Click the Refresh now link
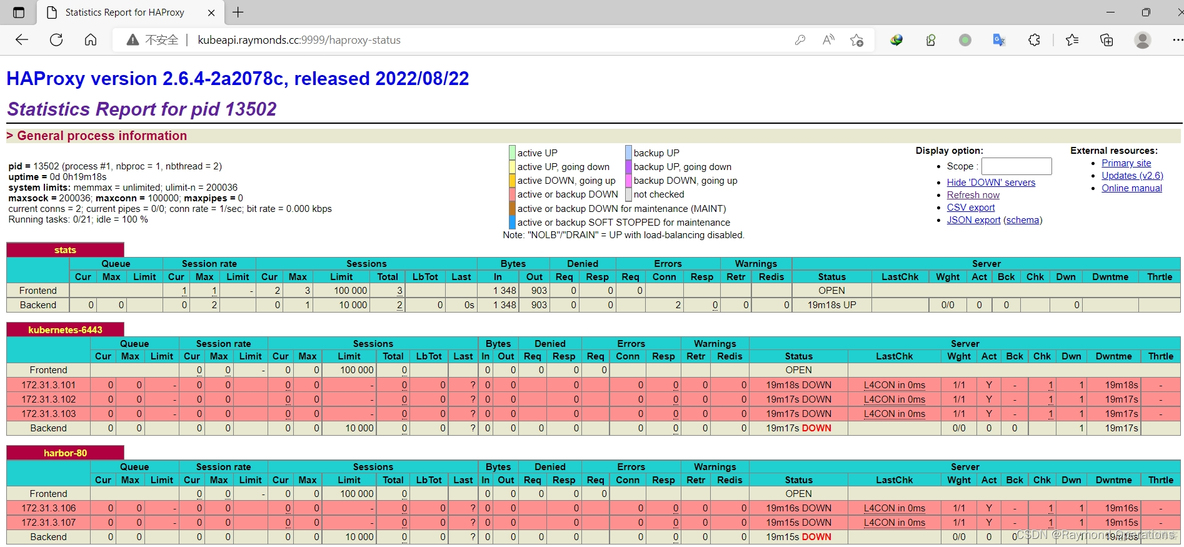 coord(972,195)
